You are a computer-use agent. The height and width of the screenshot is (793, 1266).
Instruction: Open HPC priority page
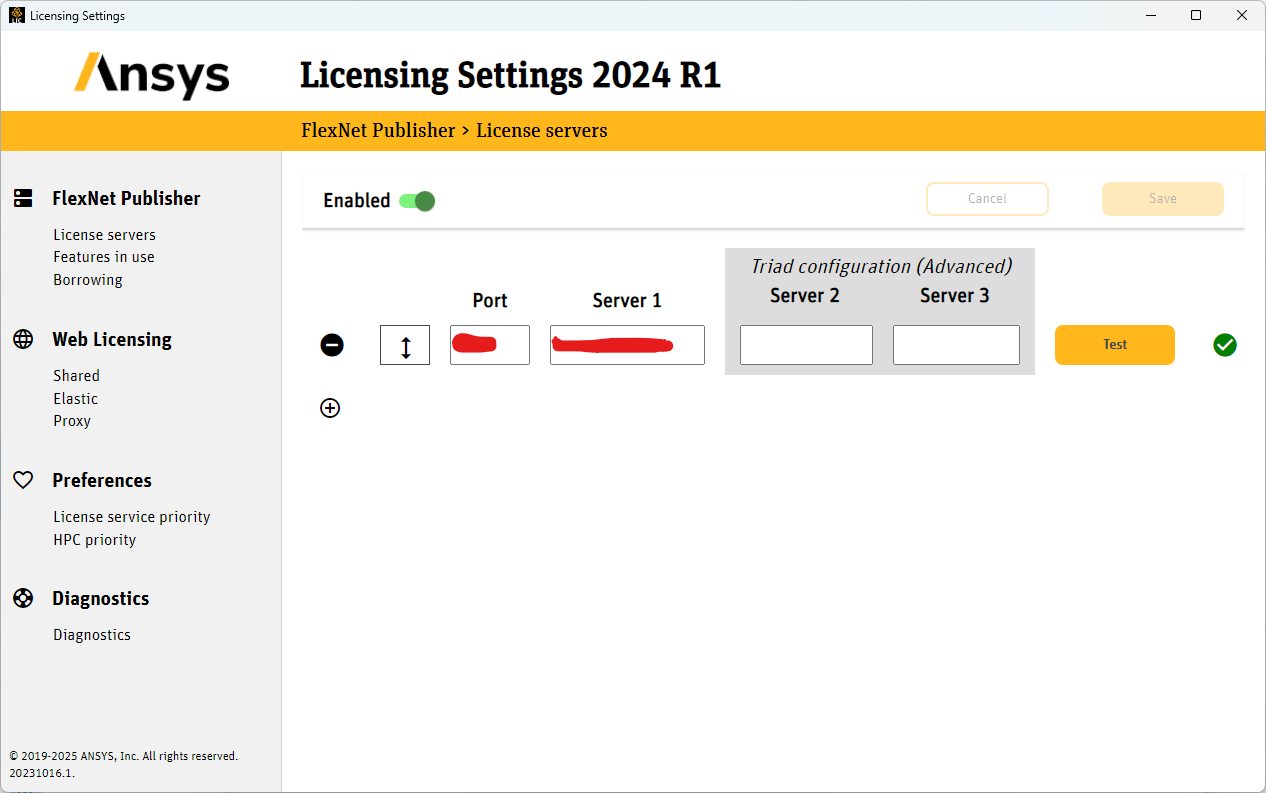pos(95,540)
